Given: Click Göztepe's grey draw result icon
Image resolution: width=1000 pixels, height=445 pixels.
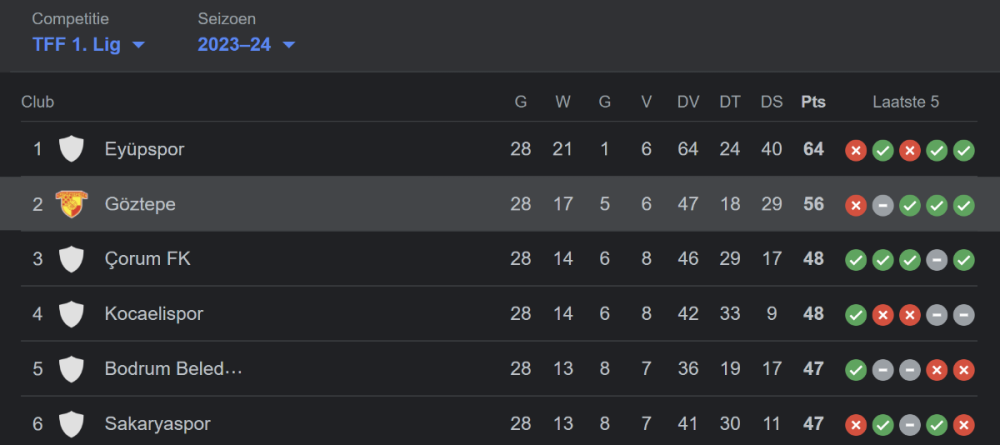Looking at the screenshot, I should [x=882, y=205].
